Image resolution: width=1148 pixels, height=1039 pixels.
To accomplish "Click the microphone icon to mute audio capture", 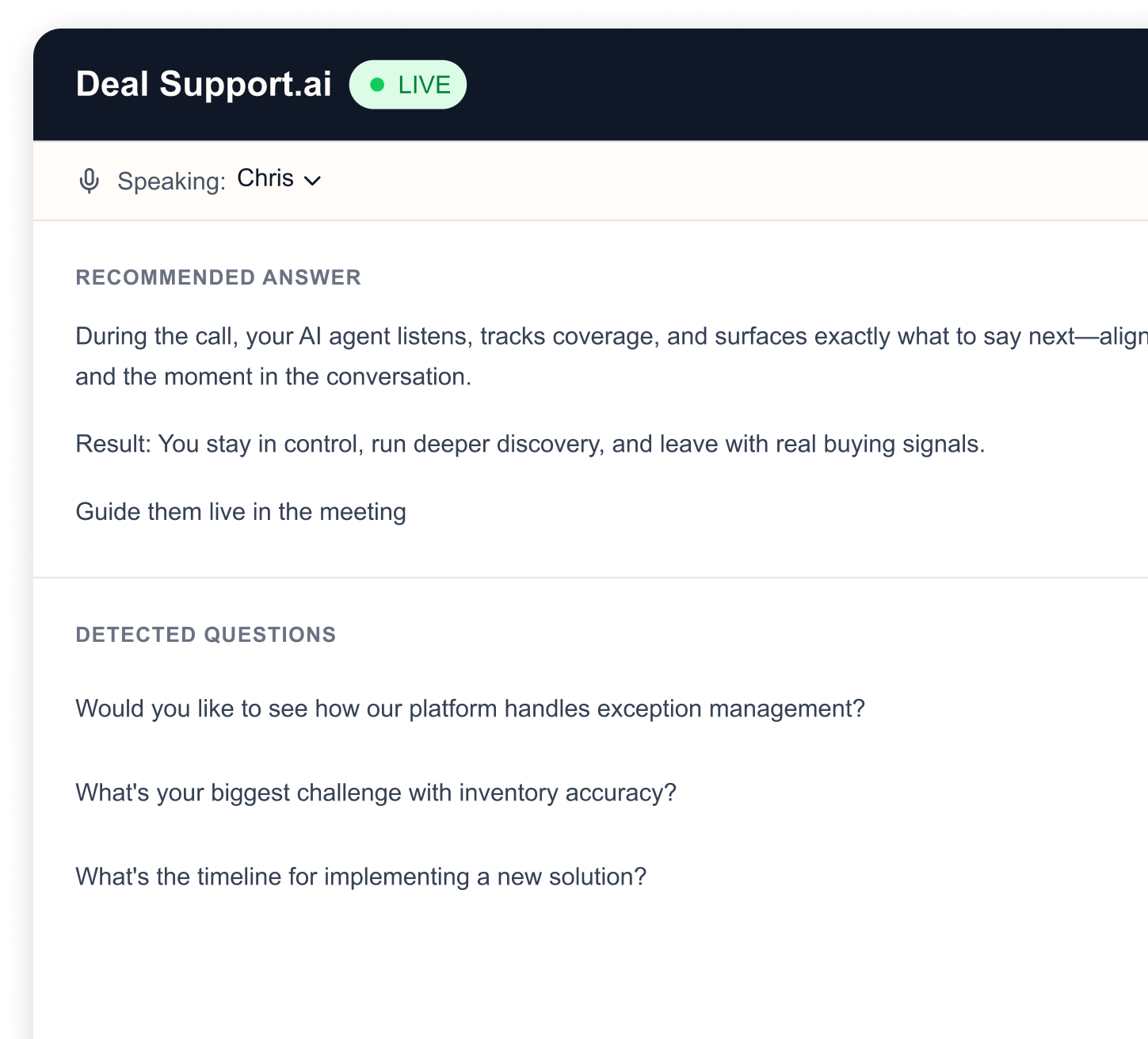I will 89,180.
